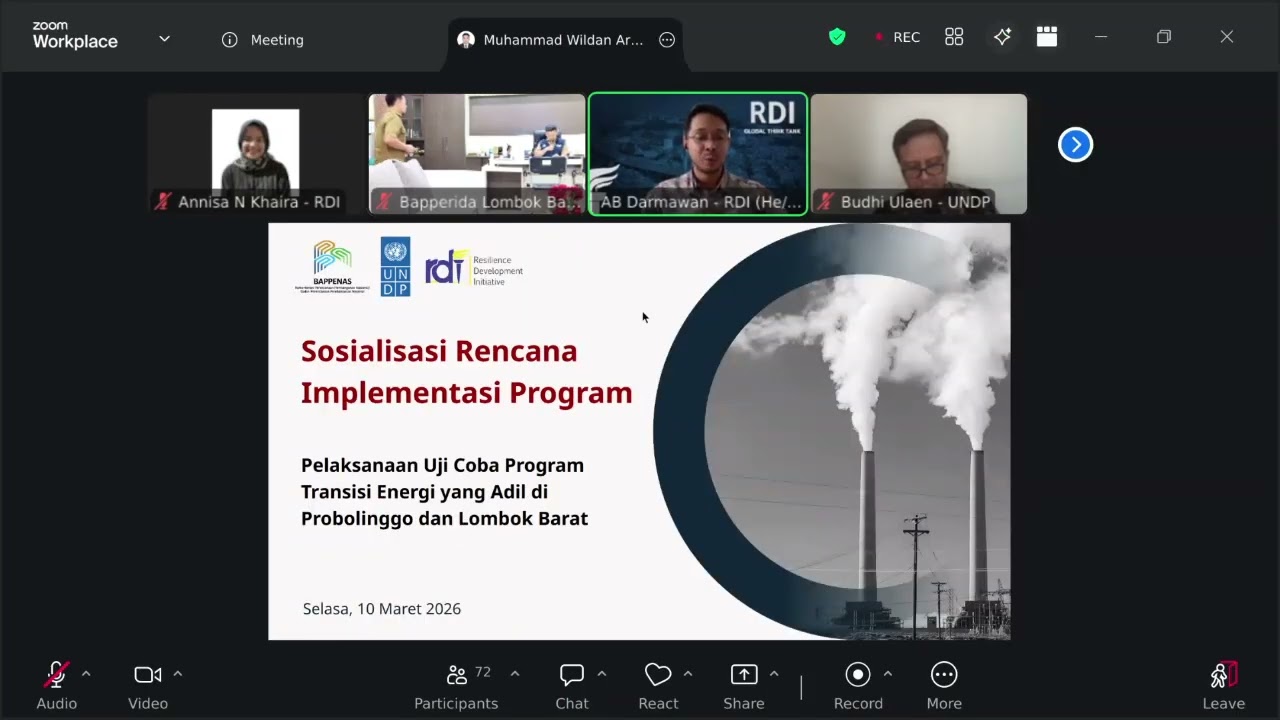Open video options caret next to Video
Screen dimensions: 1280x720
pyautogui.click(x=178, y=674)
